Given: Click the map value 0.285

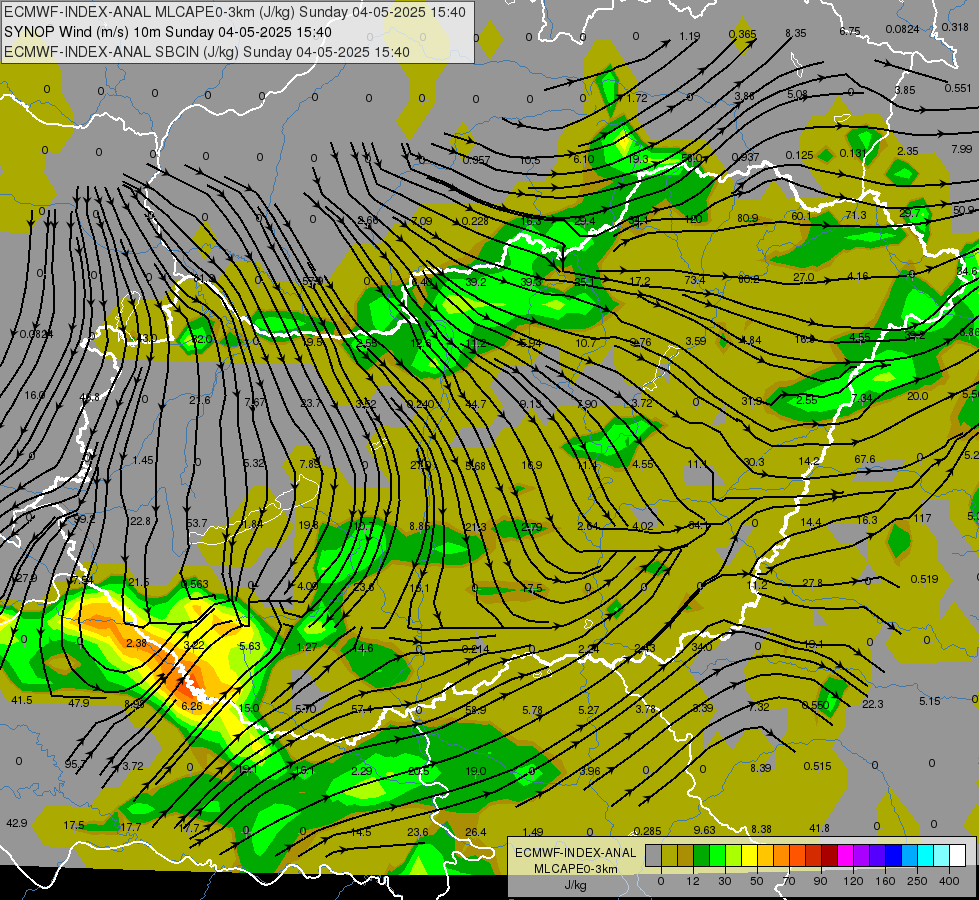Looking at the screenshot, I should click(647, 831).
